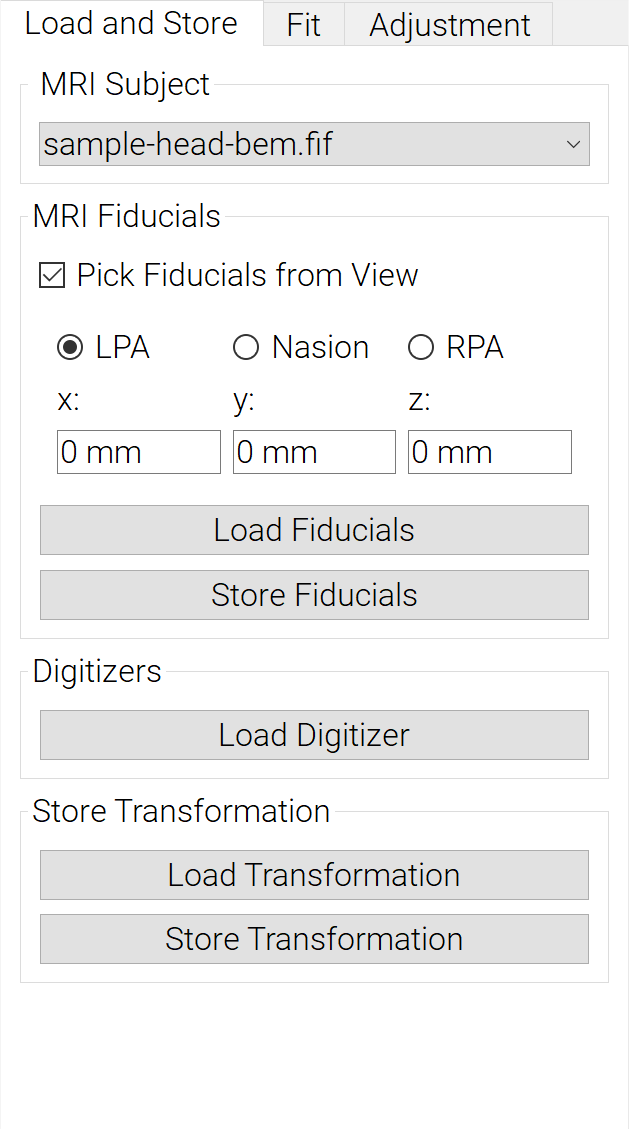Click the MRI Subject group box title

[x=125, y=84]
